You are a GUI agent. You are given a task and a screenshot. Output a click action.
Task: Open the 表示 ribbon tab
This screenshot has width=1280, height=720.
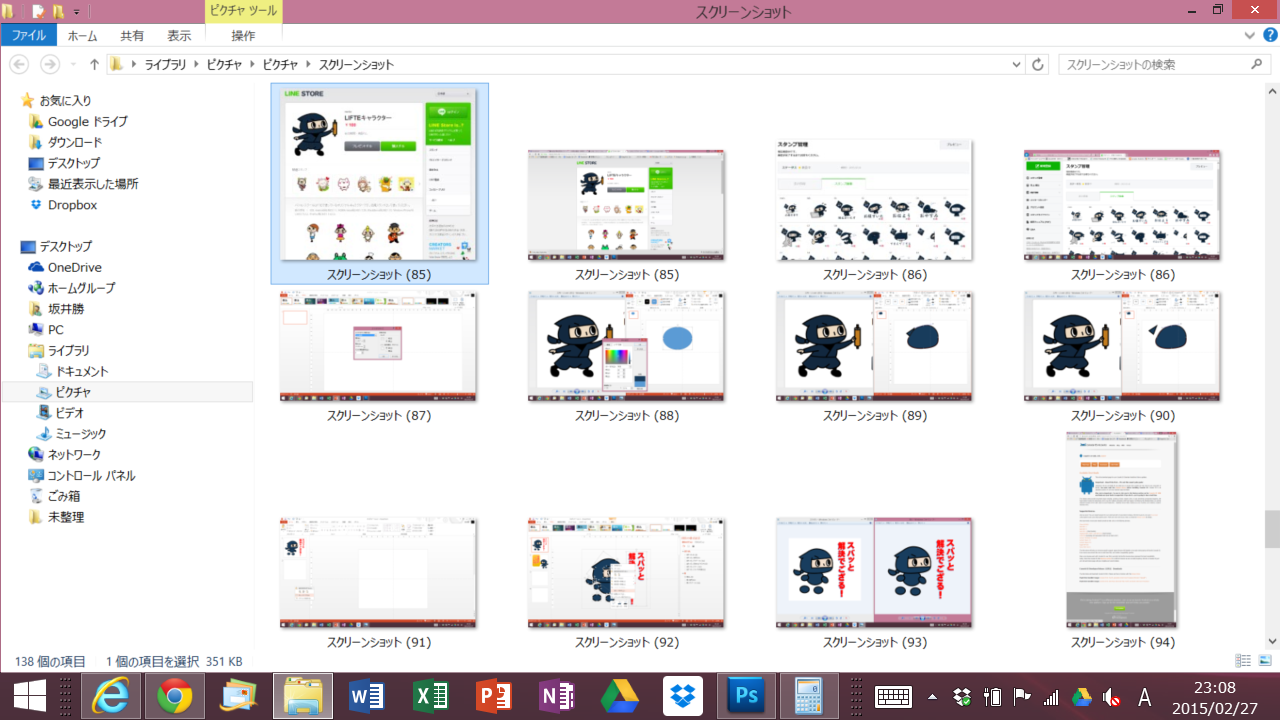click(179, 35)
